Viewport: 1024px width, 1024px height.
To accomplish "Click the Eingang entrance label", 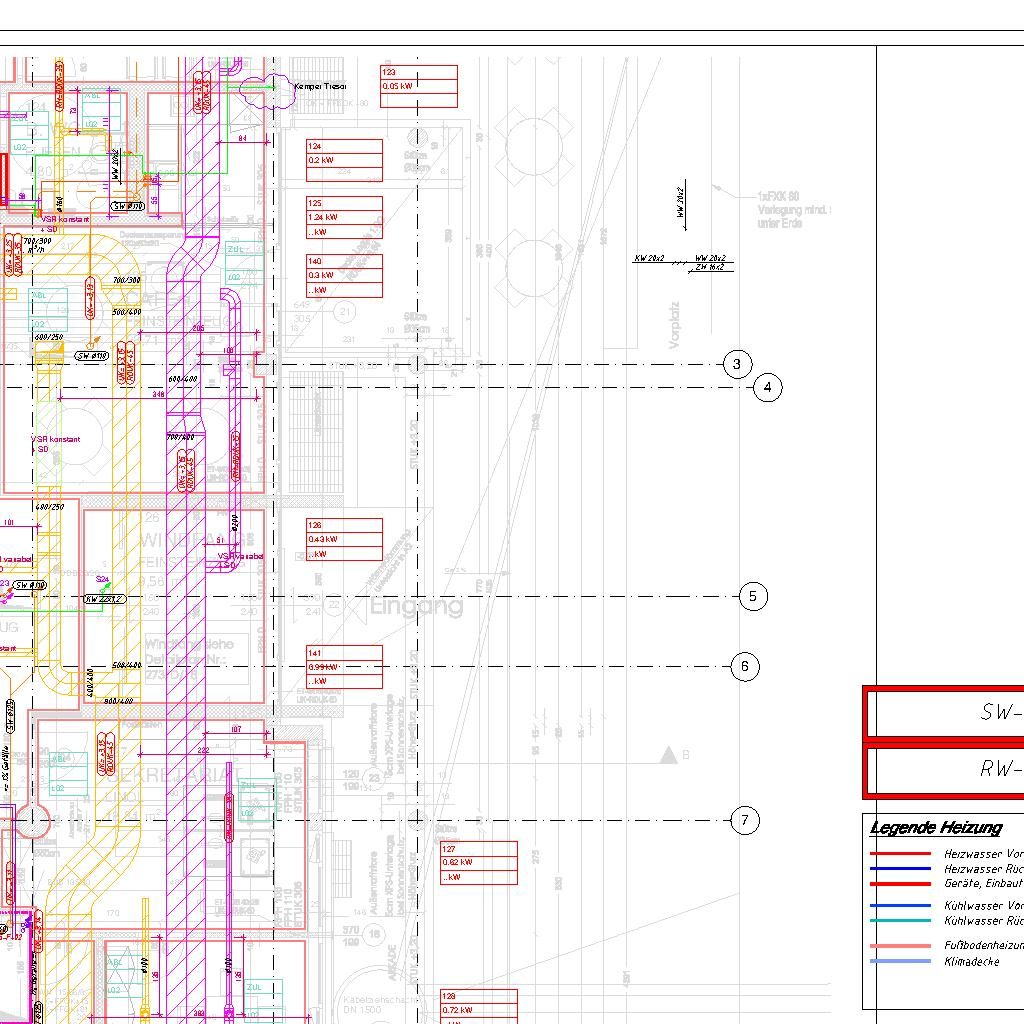I will pyautogui.click(x=417, y=606).
